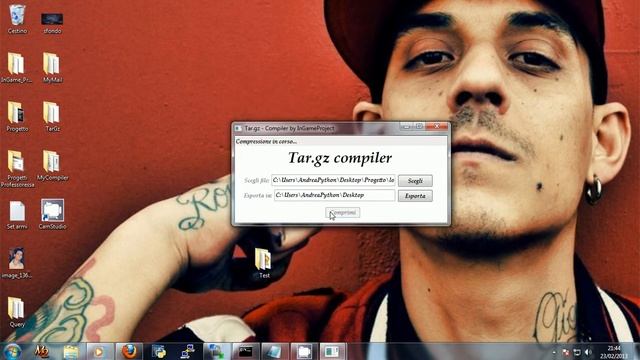Select the InGame_Pr... folder icon

(16, 68)
